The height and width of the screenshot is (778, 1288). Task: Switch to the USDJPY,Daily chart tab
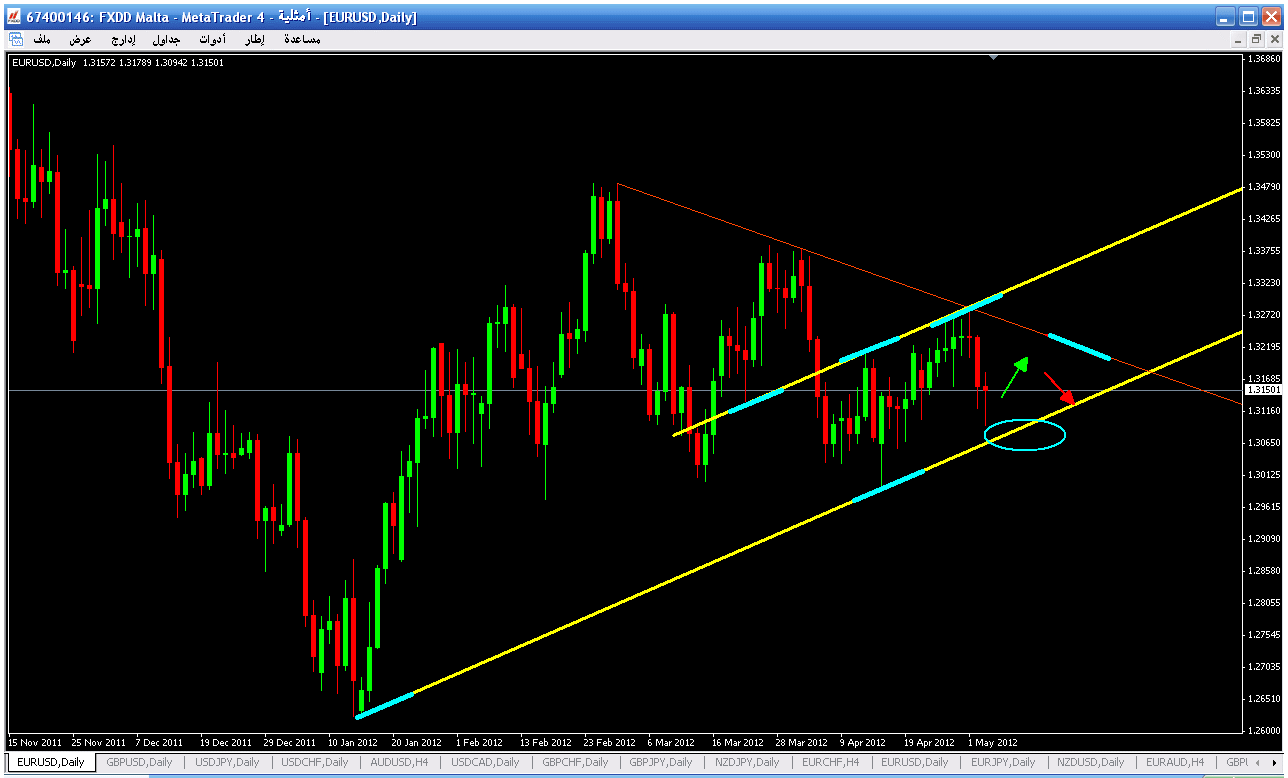tap(227, 762)
